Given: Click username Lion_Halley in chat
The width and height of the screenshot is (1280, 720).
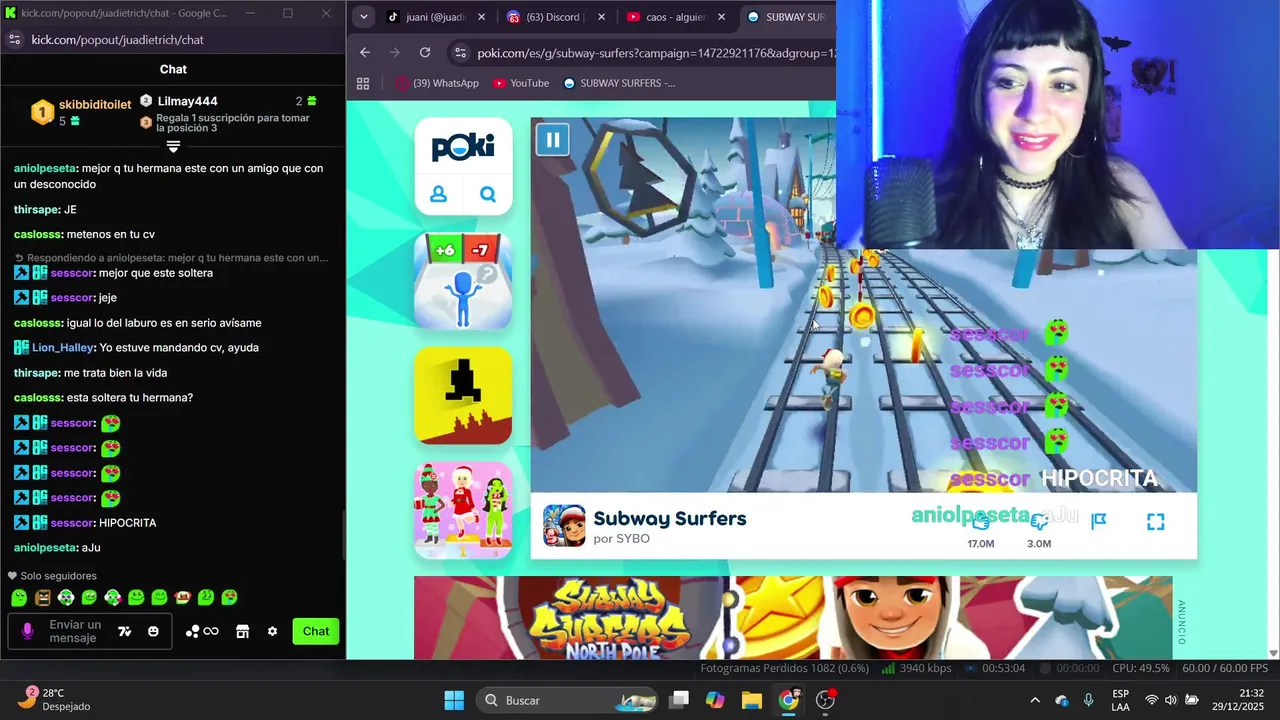Looking at the screenshot, I should tap(62, 348).
